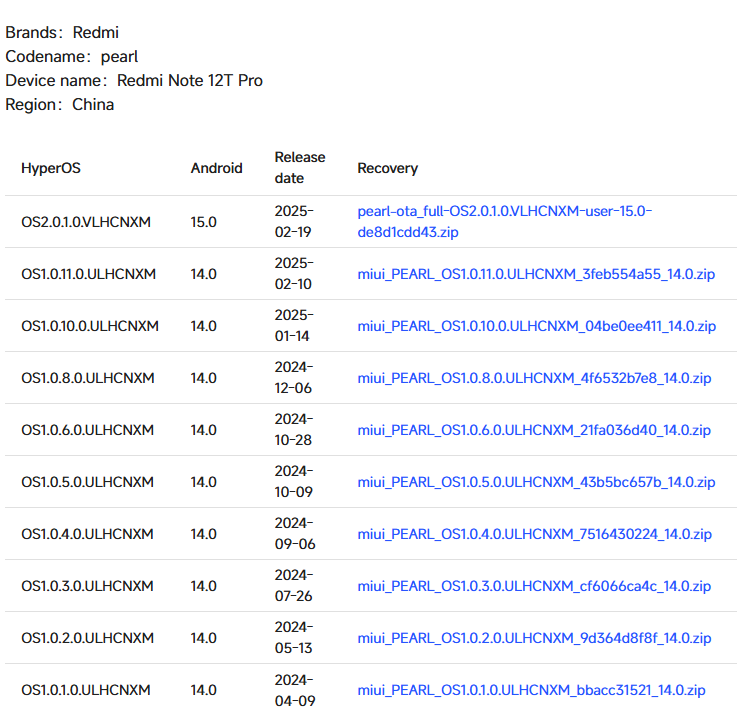Screen dimensions: 737x713
Task: Select version cell OS1.0.4.0.ULHCNXM
Action: (x=87, y=534)
